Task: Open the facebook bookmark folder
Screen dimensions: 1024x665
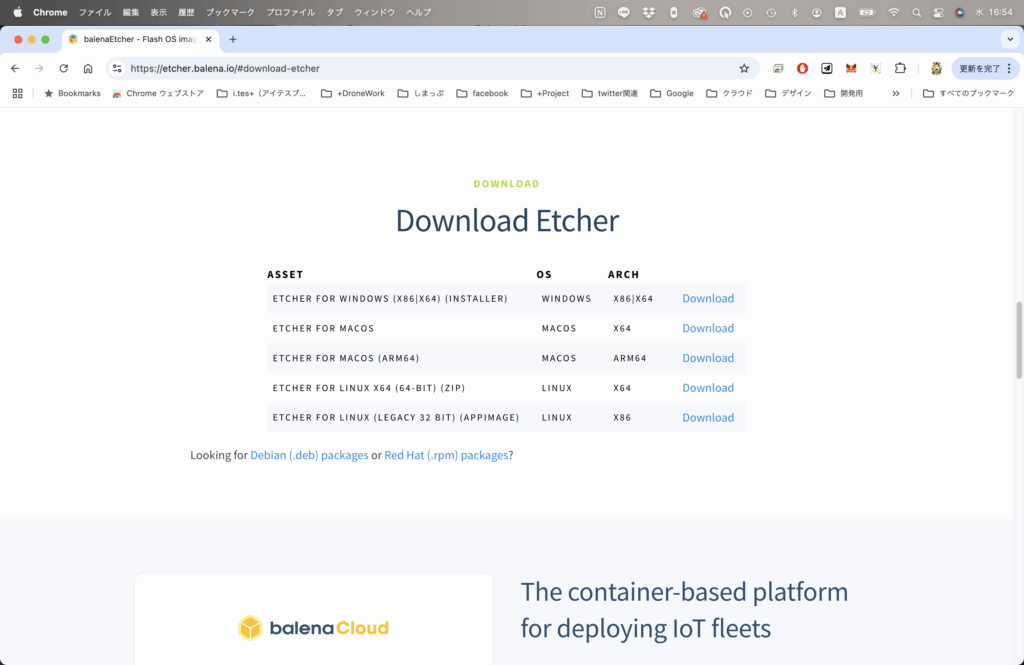Action: (482, 93)
